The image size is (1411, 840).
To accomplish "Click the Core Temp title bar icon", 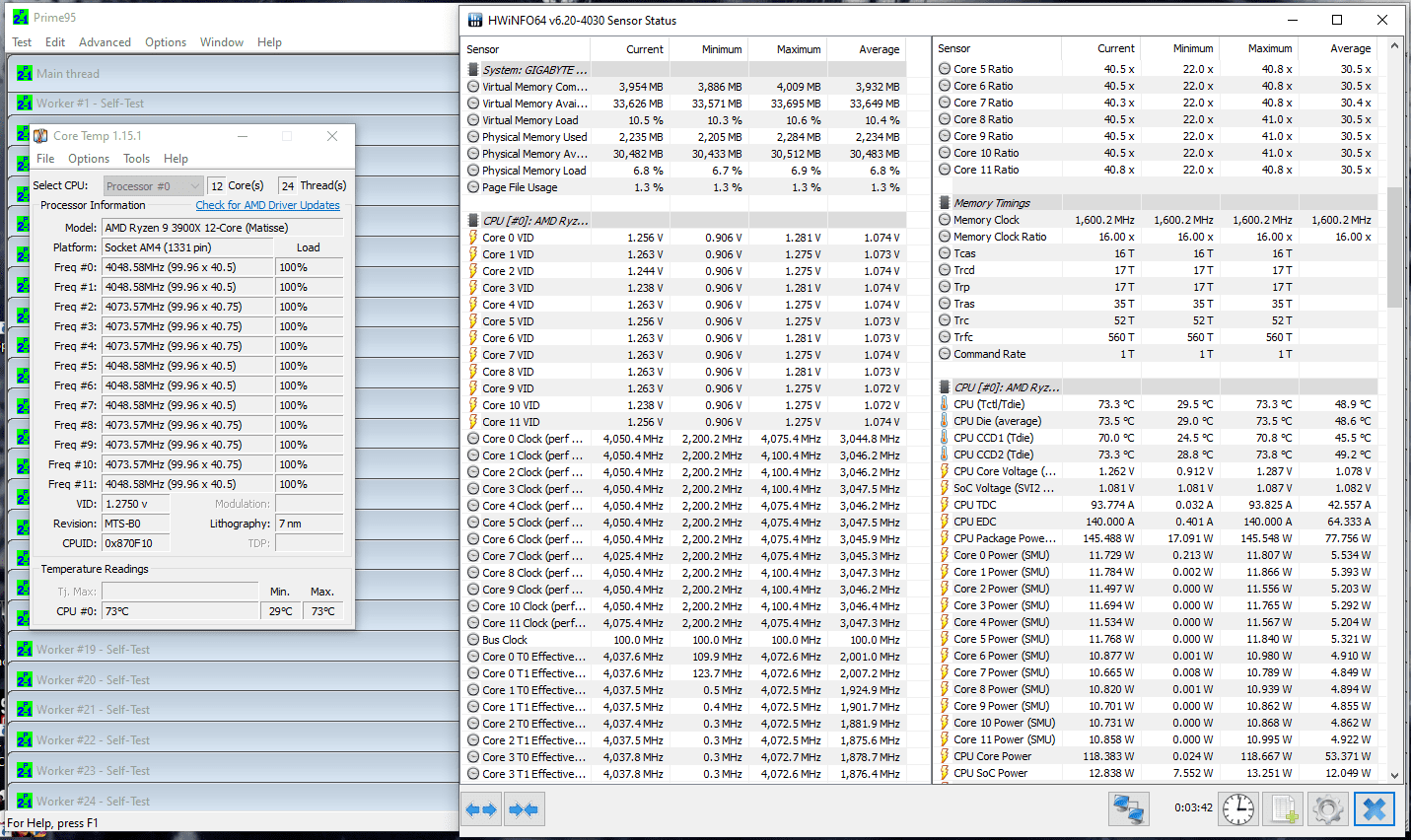I will click(40, 136).
